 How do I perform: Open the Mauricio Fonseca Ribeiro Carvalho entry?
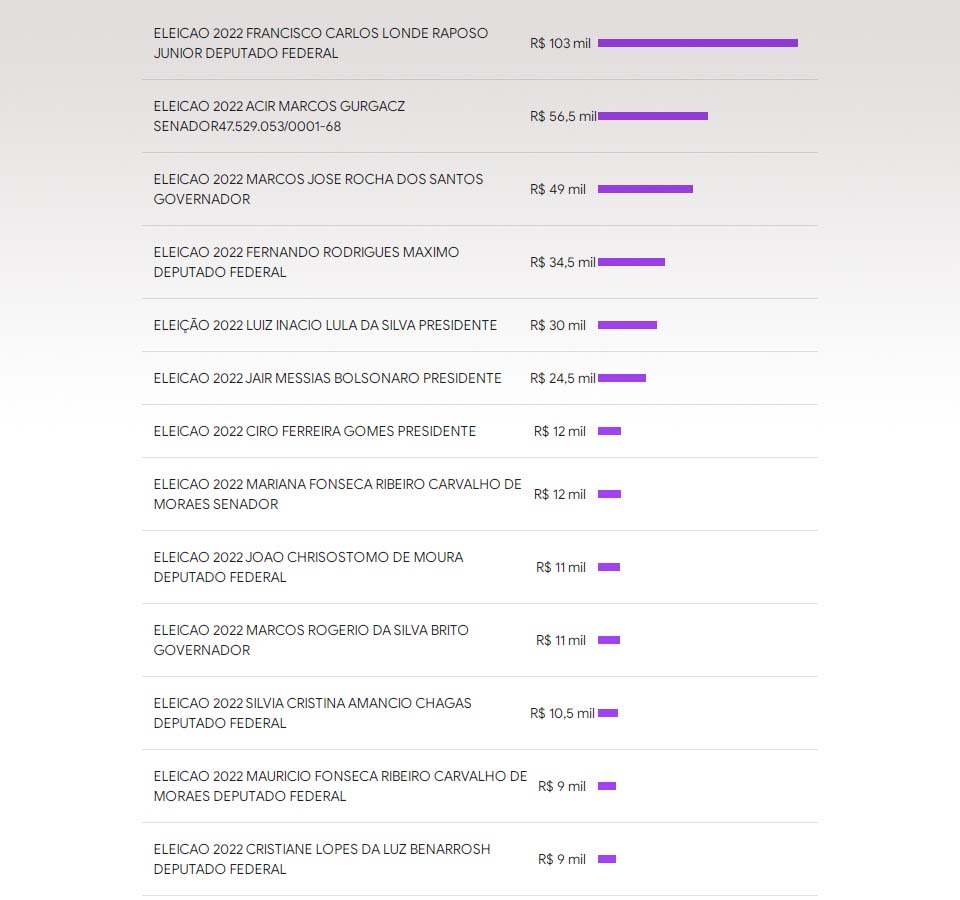pos(340,786)
